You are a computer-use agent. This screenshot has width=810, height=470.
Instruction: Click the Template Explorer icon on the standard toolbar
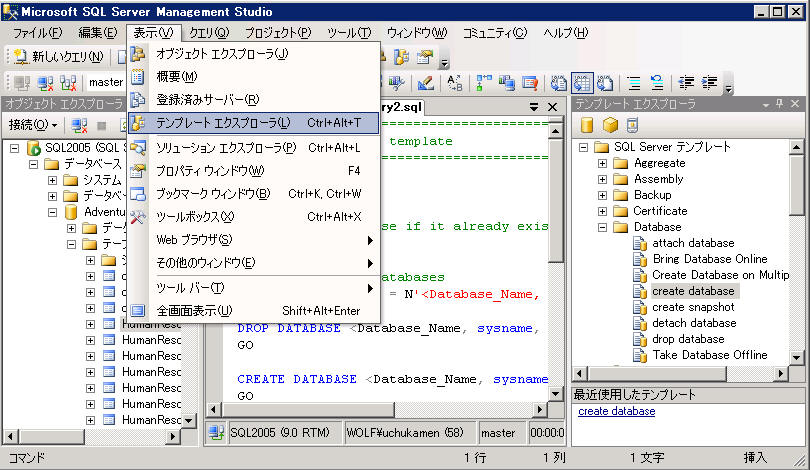(x=401, y=57)
